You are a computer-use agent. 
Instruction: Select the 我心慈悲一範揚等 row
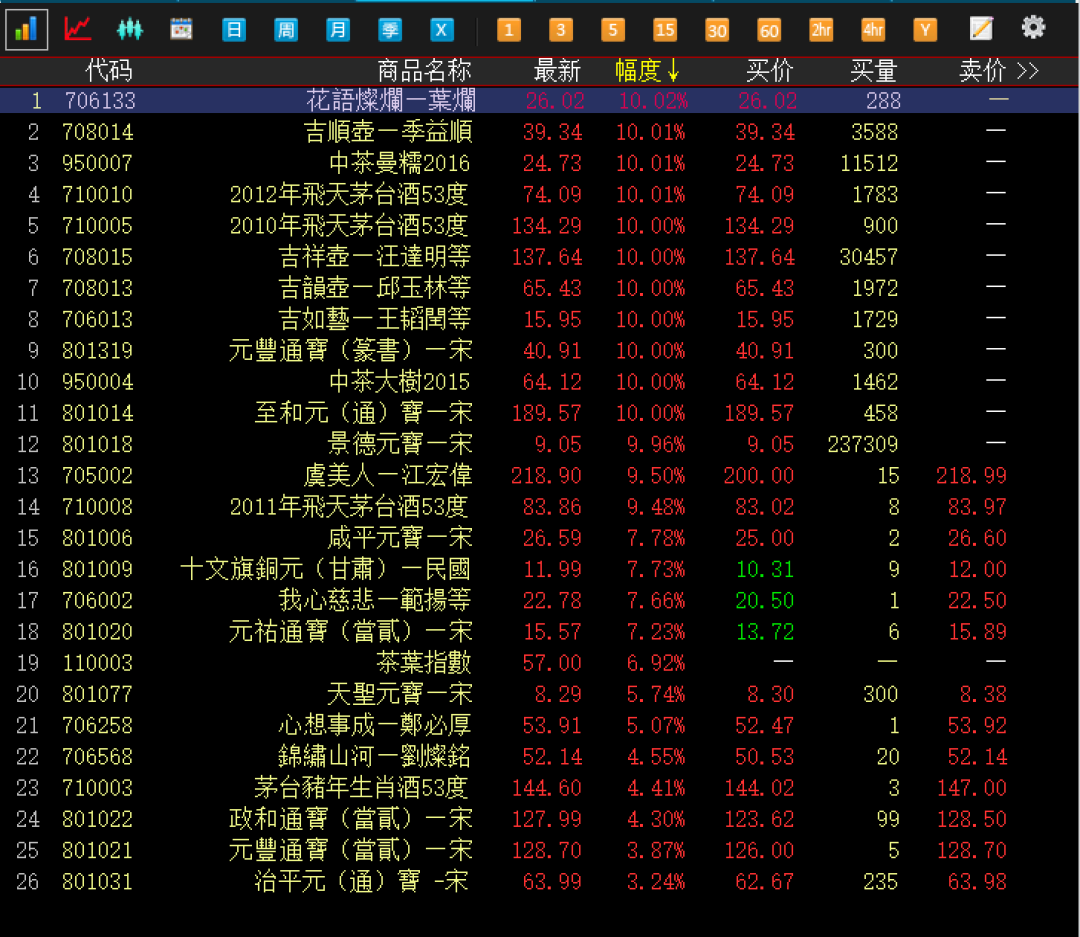[539, 600]
